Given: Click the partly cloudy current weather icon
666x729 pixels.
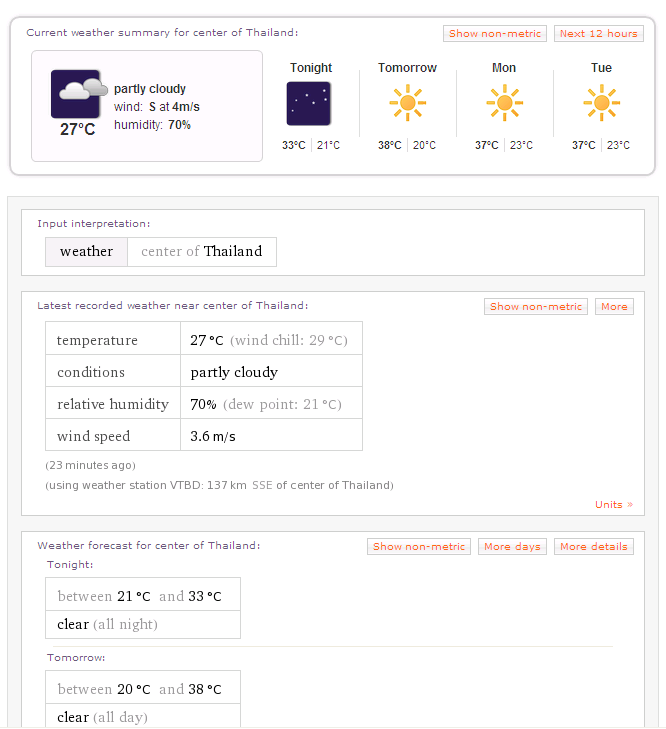Looking at the screenshot, I should (x=78, y=94).
